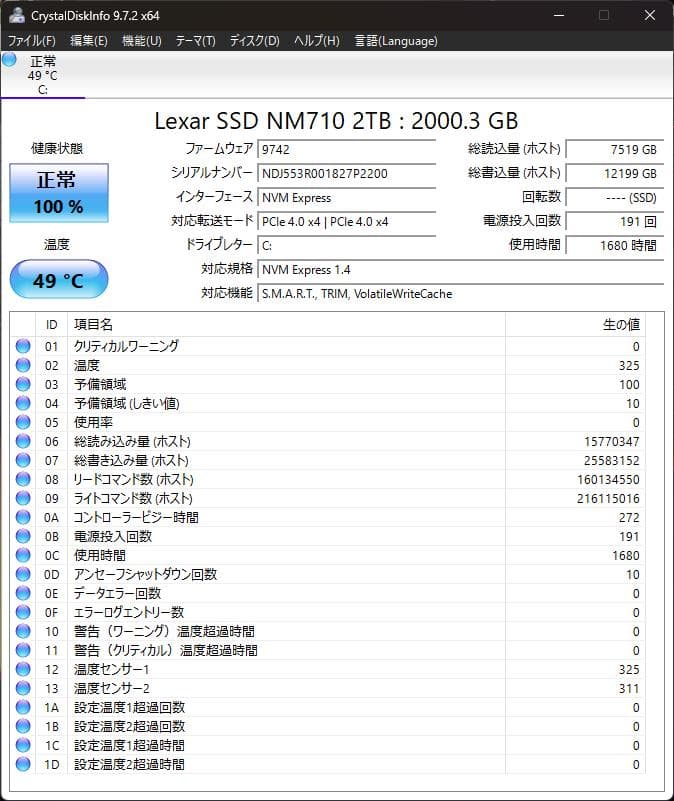Click status orb for 11 警告（クリティカル）温度超過時間
Viewport: 674px width, 801px height.
click(x=23, y=650)
